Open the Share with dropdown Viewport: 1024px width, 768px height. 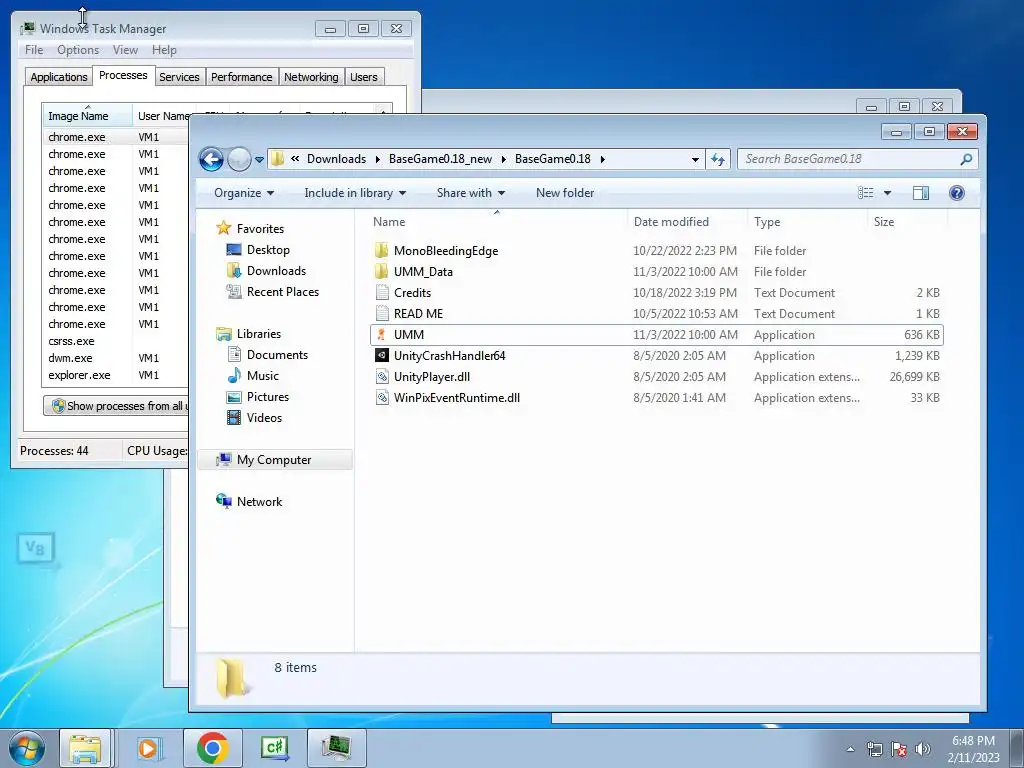470,193
